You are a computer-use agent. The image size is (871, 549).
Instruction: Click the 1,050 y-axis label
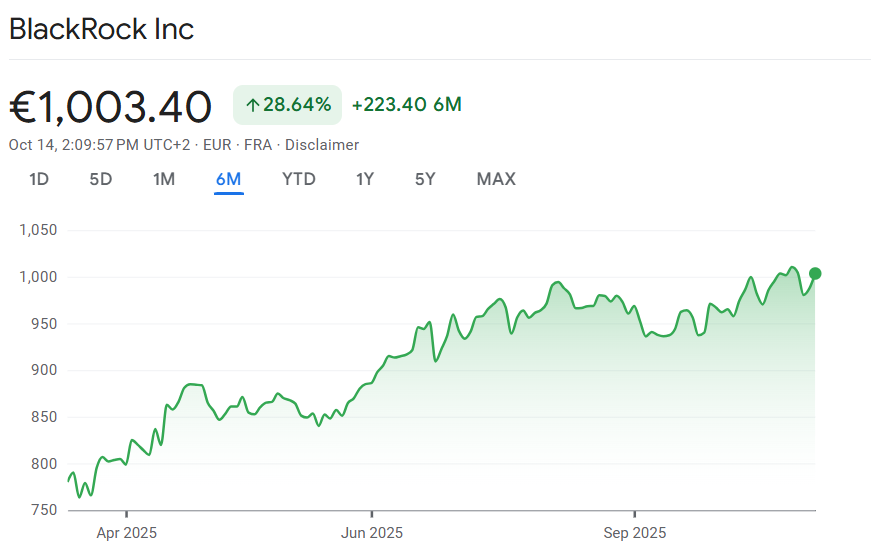(38, 230)
